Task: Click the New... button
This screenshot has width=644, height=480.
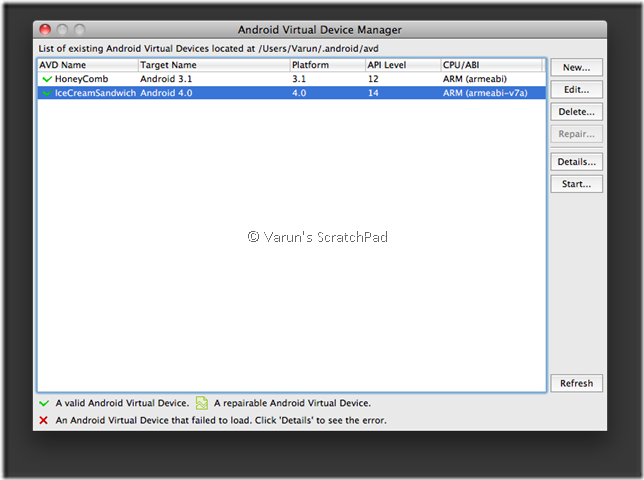Action: click(576, 67)
